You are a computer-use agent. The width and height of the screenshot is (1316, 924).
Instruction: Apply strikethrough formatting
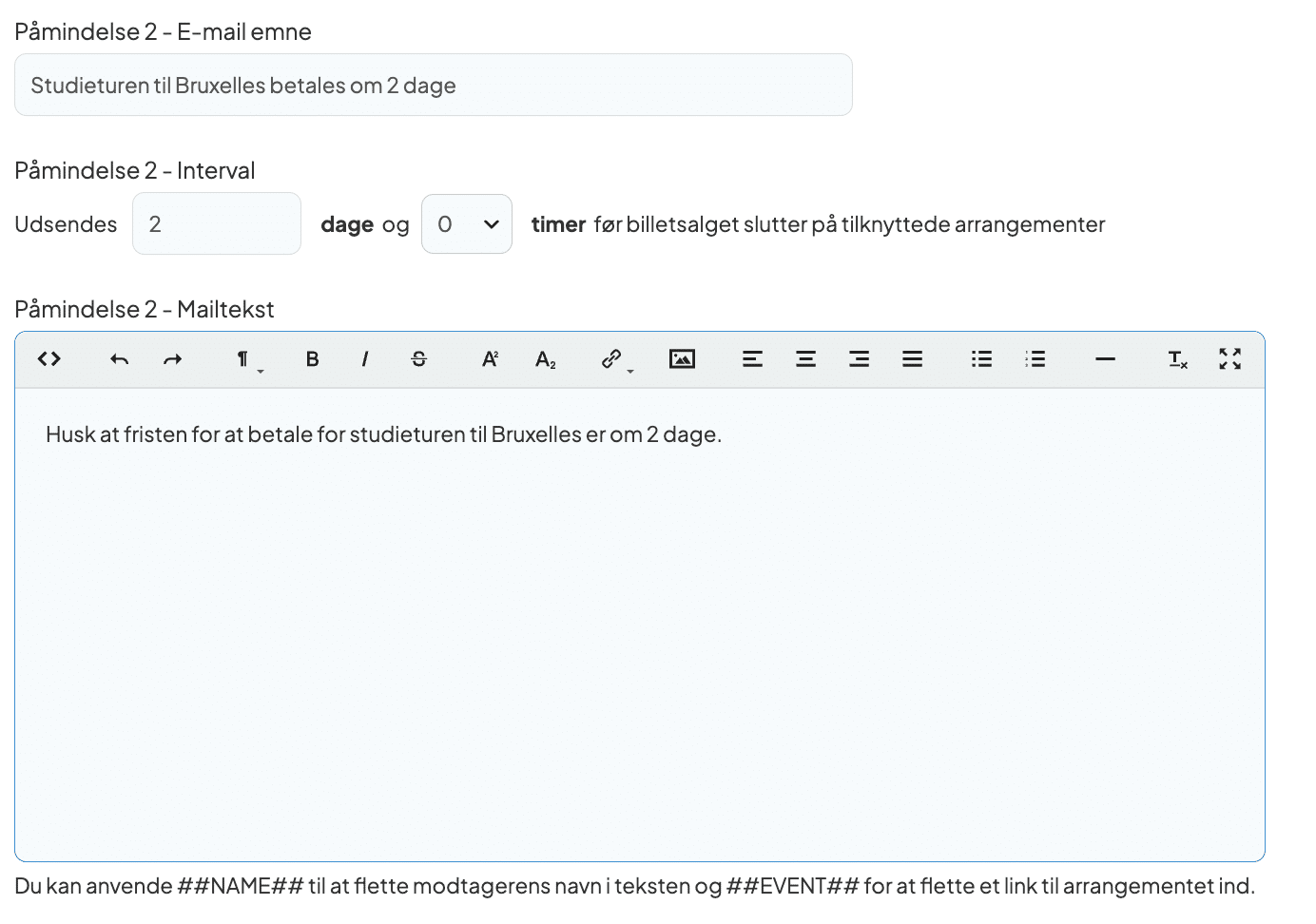tap(418, 359)
